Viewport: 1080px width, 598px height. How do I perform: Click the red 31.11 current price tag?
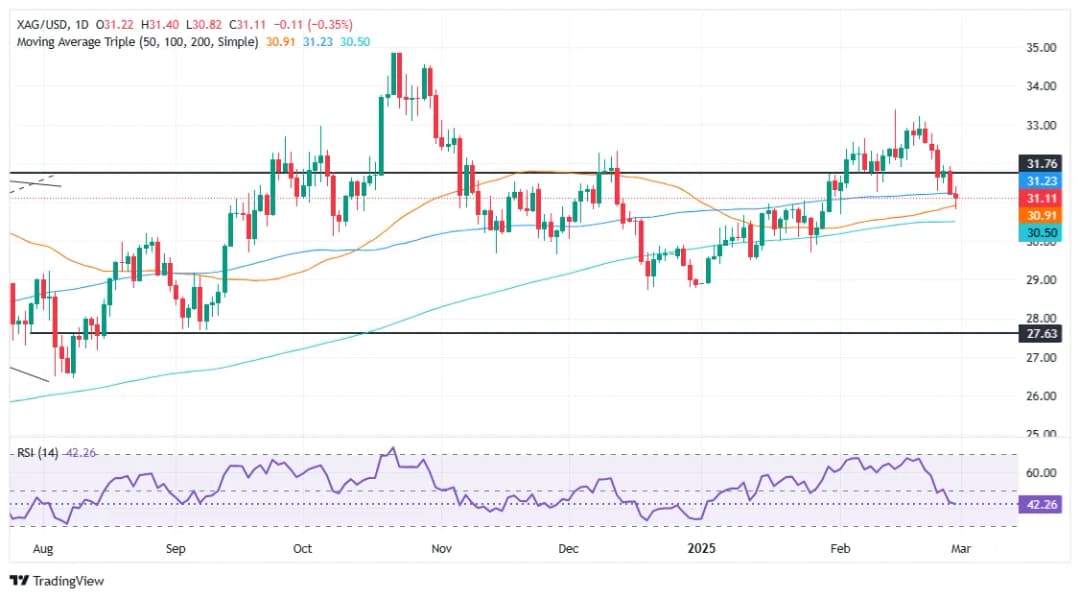(1043, 198)
